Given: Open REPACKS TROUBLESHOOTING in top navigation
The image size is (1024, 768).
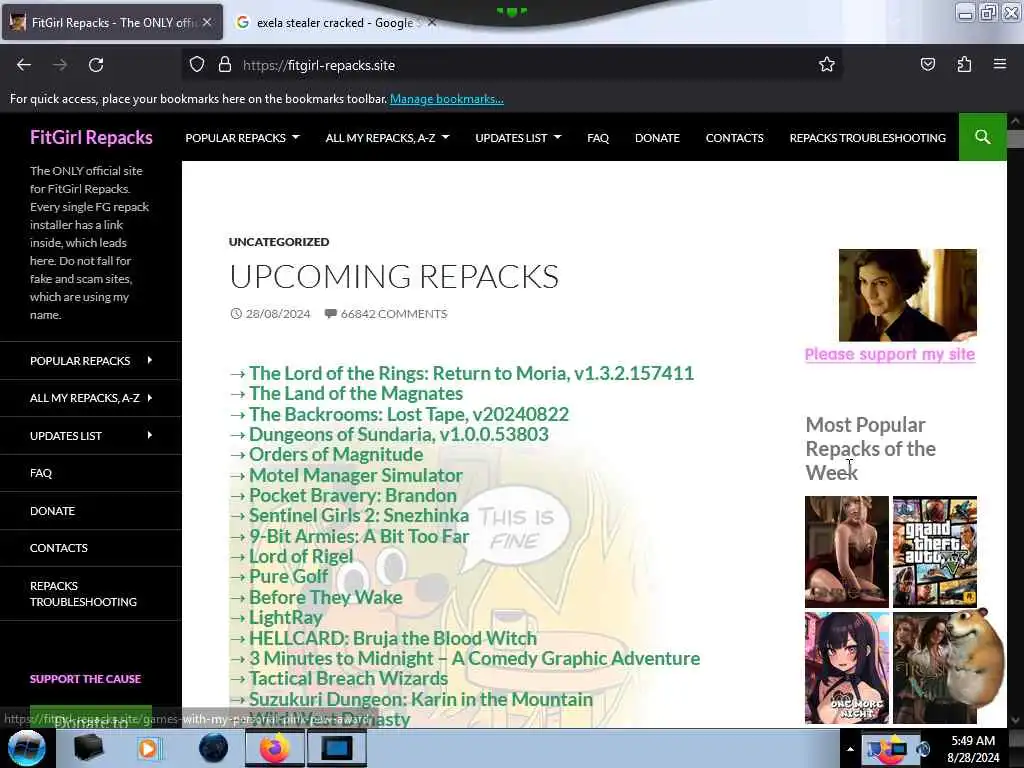Looking at the screenshot, I should (x=867, y=138).
